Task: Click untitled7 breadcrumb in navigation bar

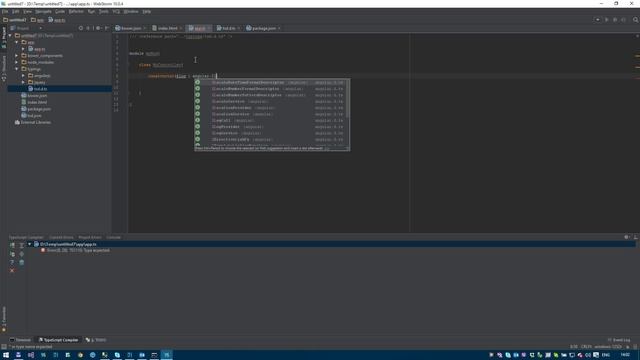Action: [x=15, y=20]
